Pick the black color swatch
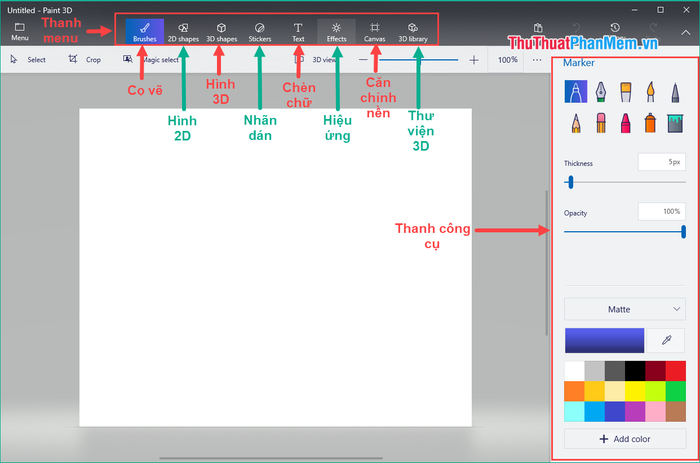 coord(635,371)
